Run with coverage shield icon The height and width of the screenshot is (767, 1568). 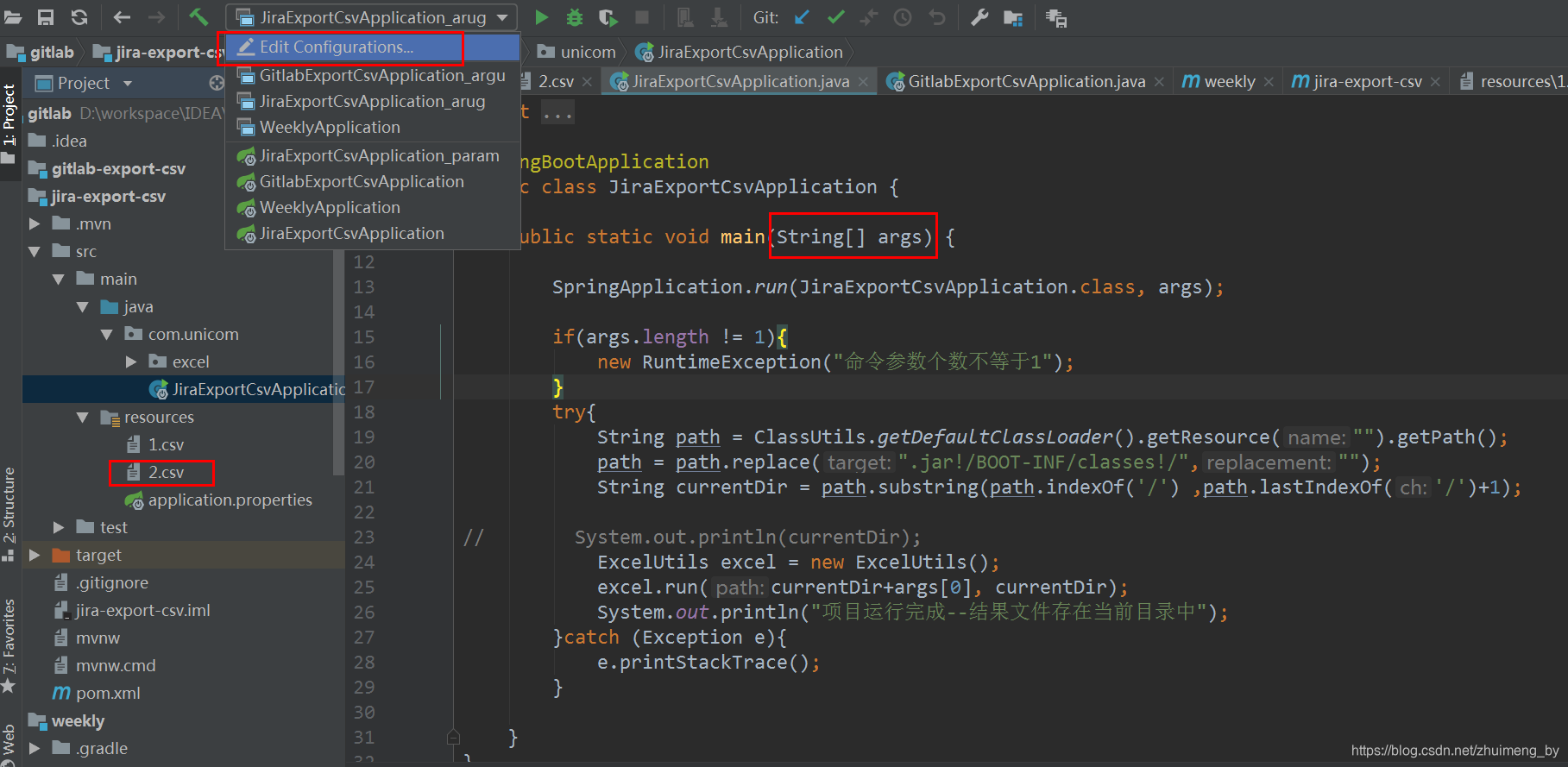(x=608, y=17)
